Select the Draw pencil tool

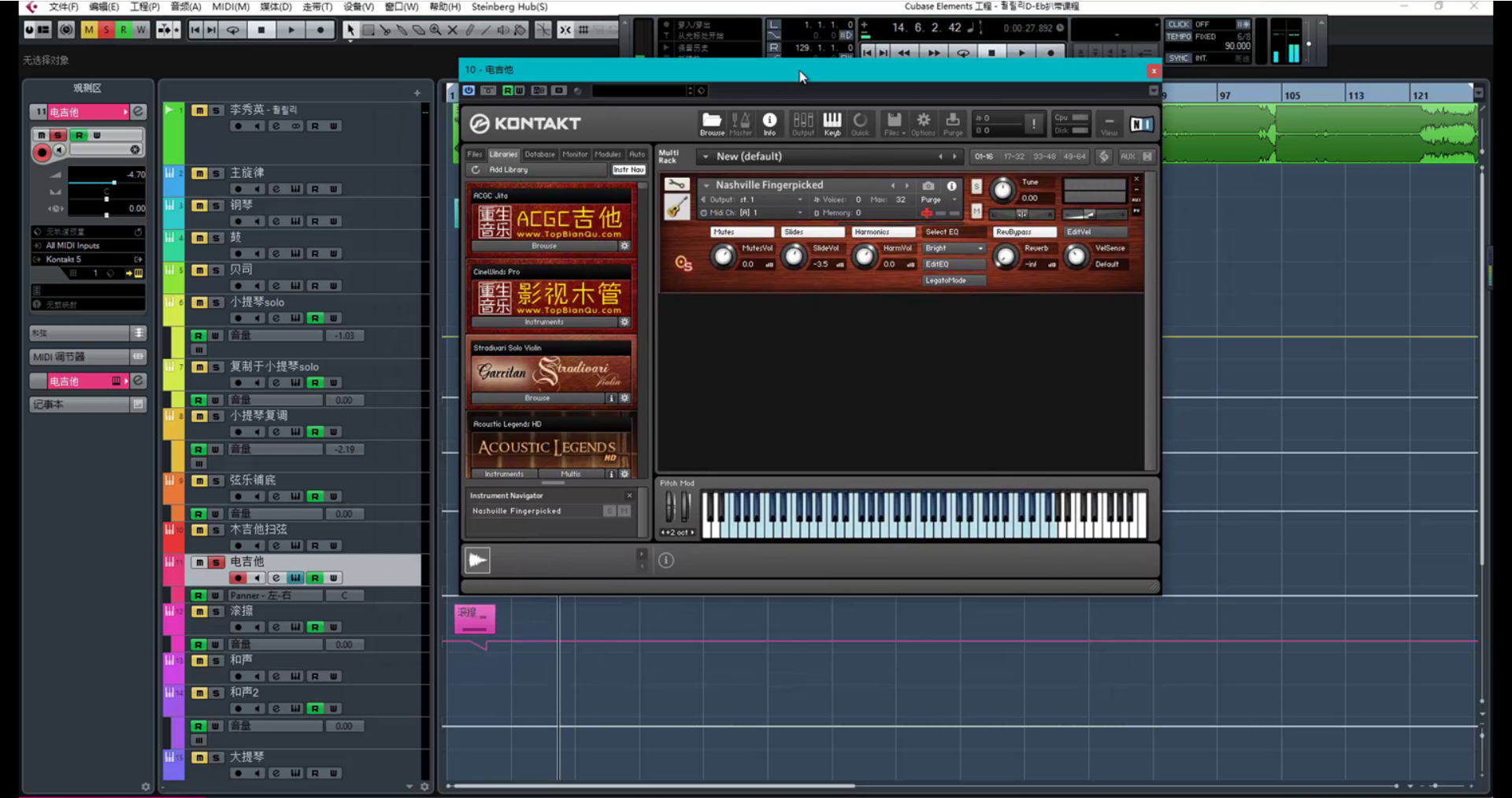point(469,30)
